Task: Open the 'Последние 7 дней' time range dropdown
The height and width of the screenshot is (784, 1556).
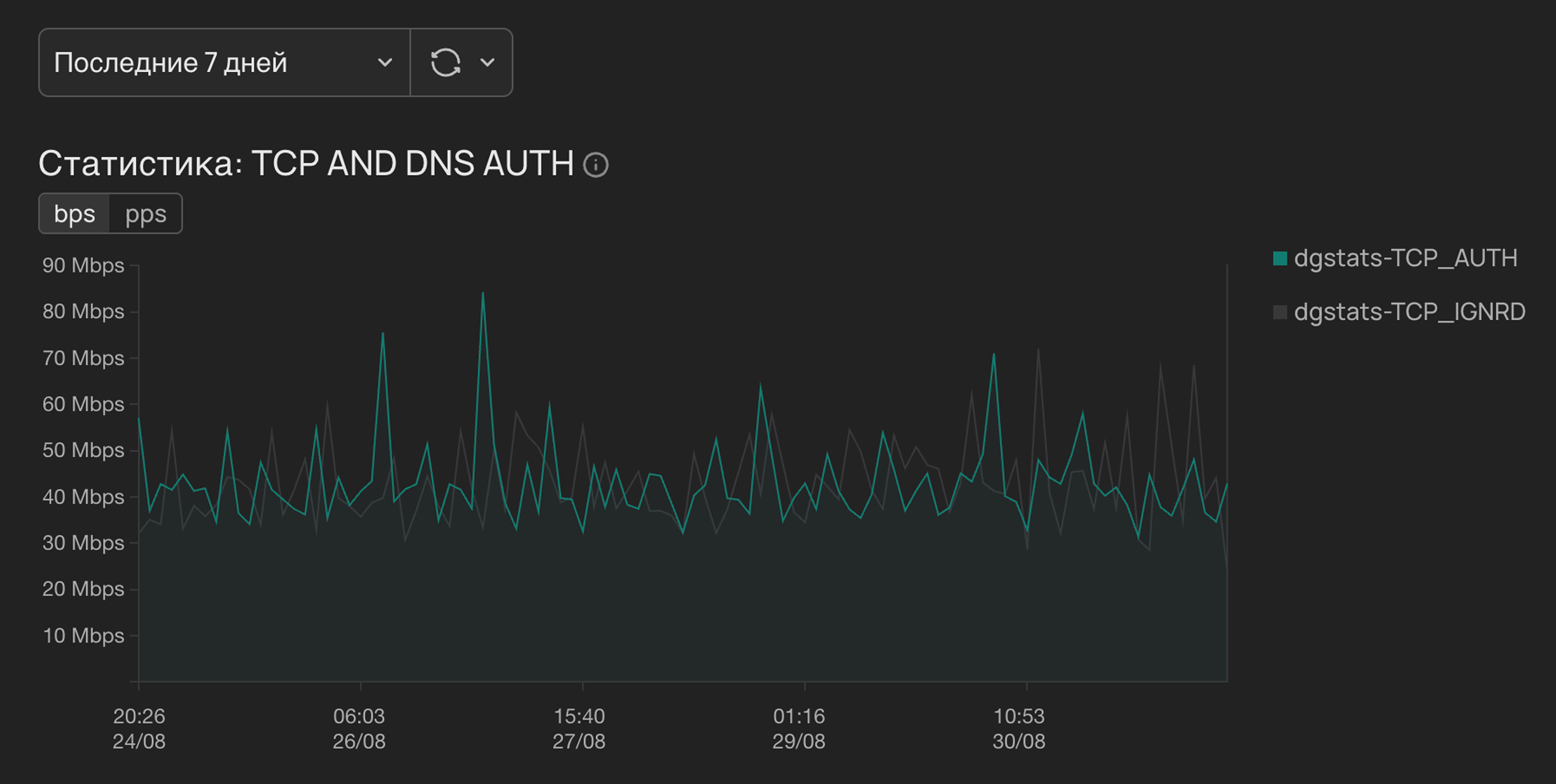Action: coord(224,62)
